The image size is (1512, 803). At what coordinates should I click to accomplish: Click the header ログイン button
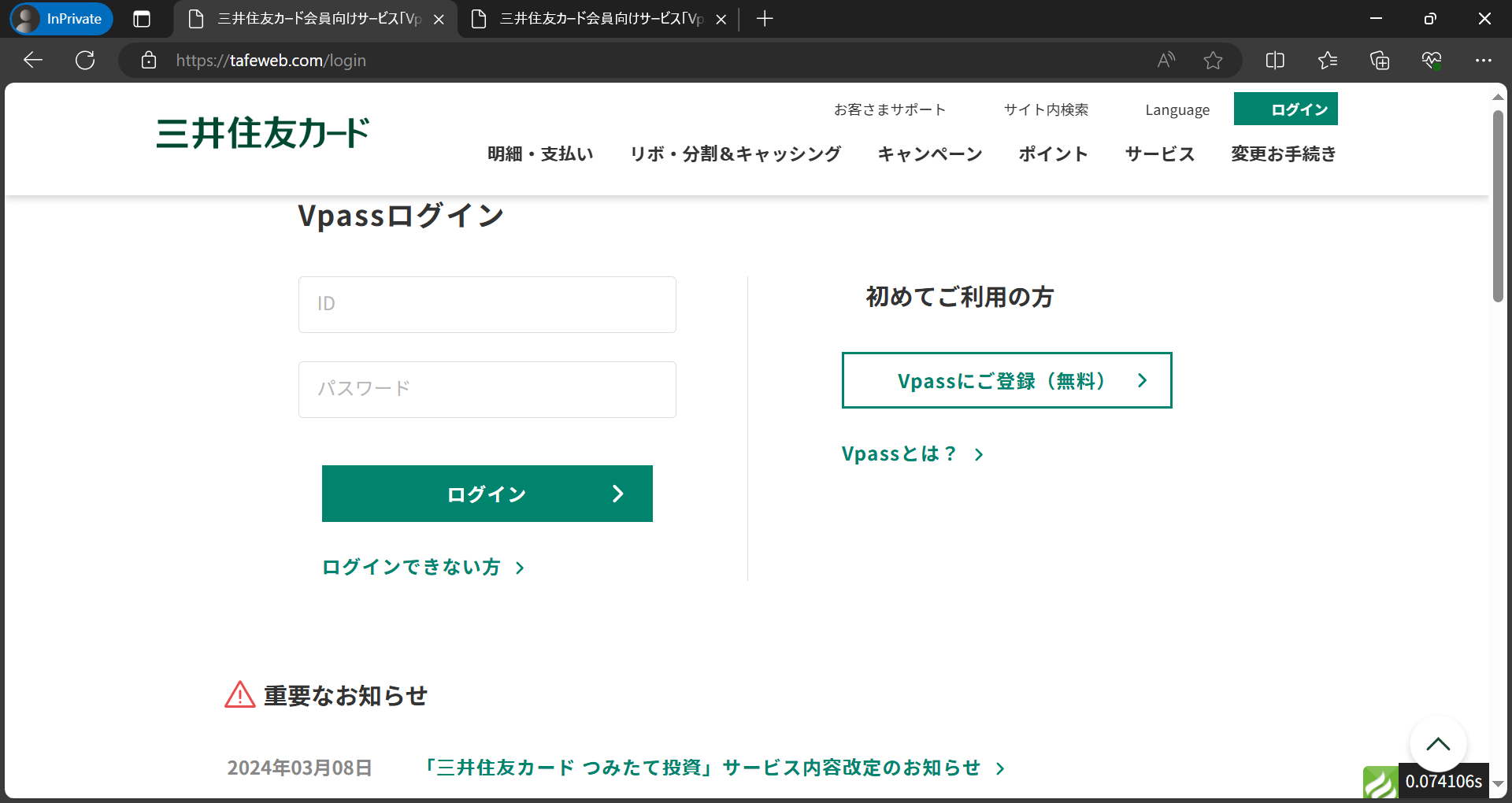point(1285,109)
